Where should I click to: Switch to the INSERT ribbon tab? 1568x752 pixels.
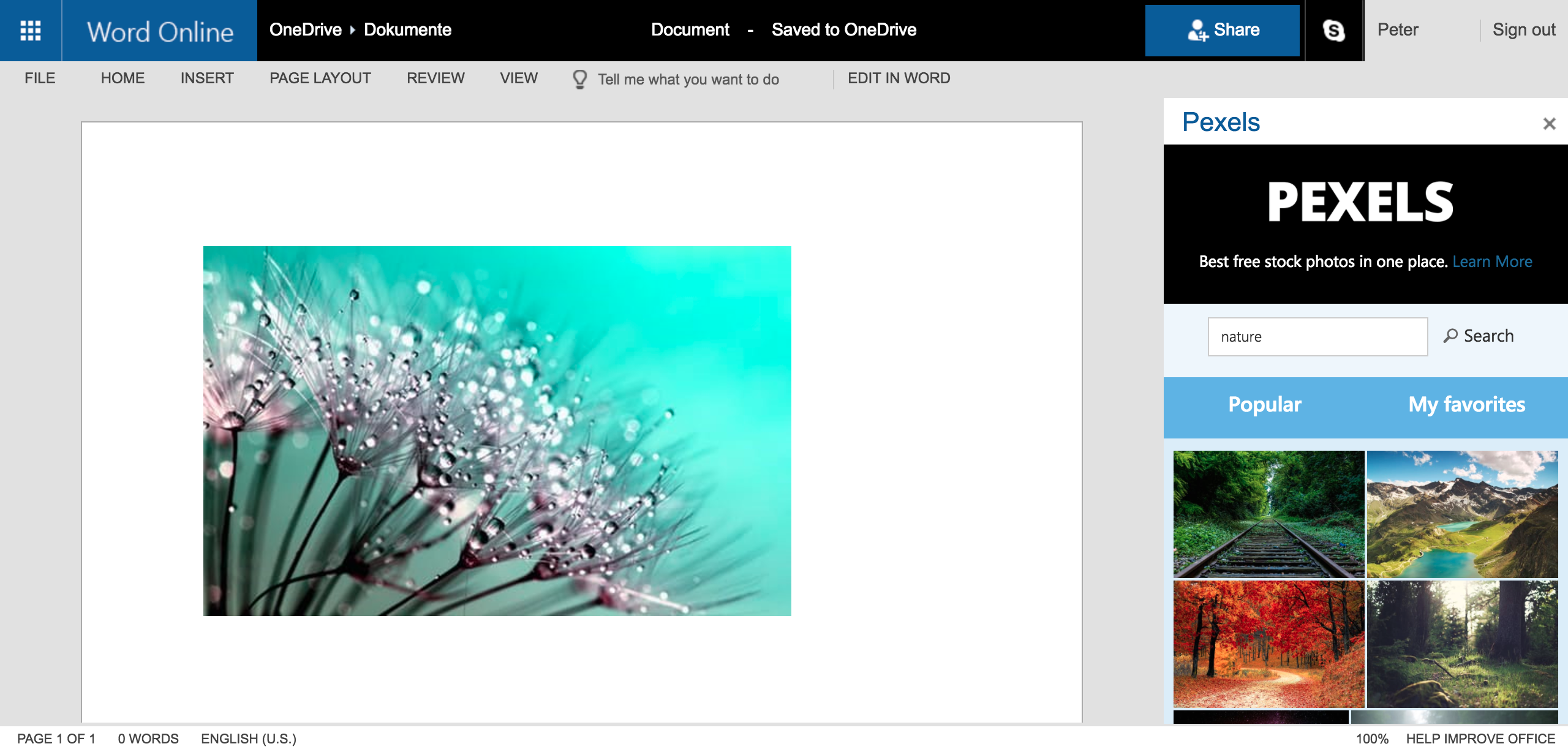207,78
